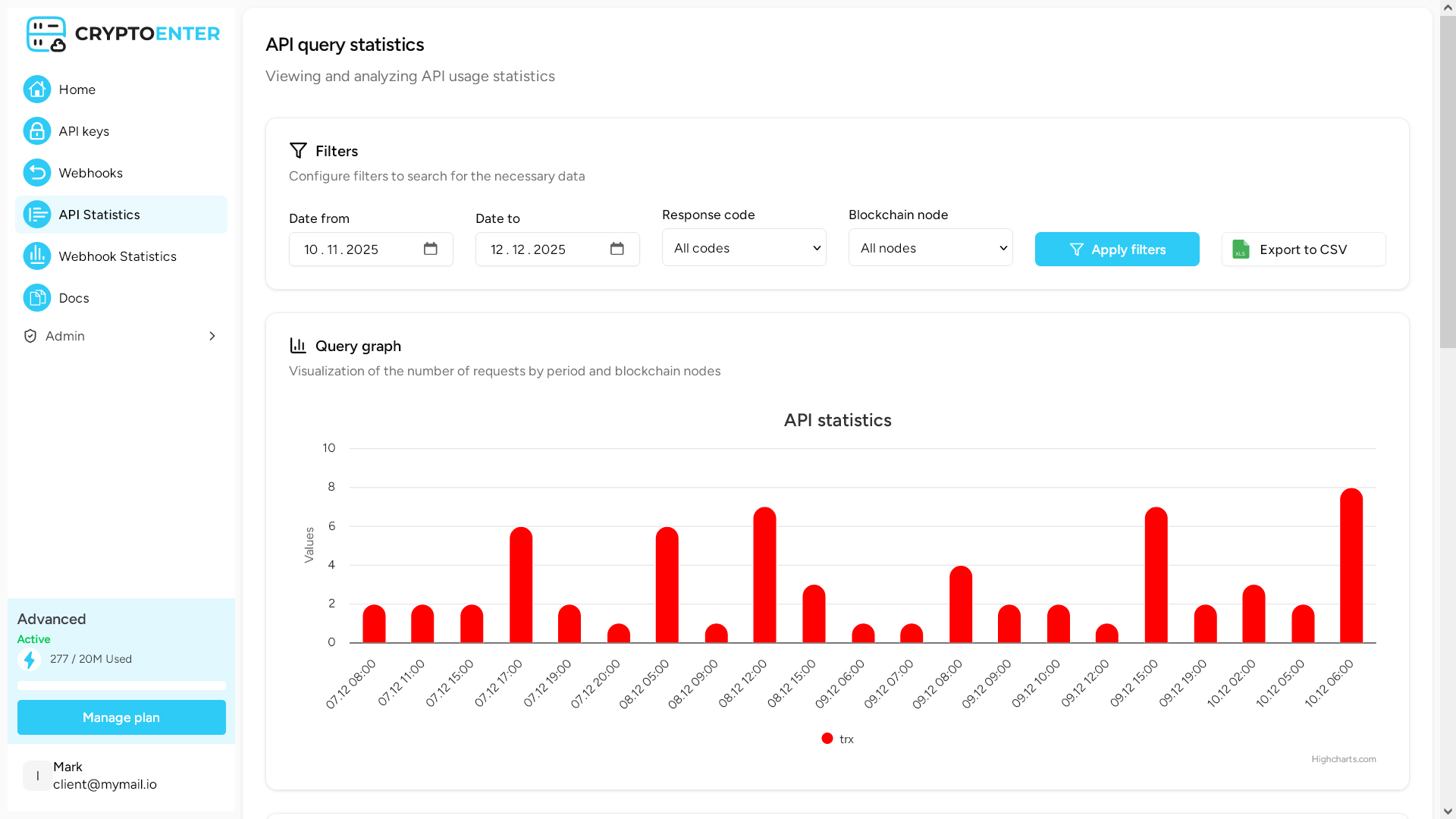Select API Statistics in the sidebar
The width and height of the screenshot is (1456, 819).
pyautogui.click(x=99, y=215)
